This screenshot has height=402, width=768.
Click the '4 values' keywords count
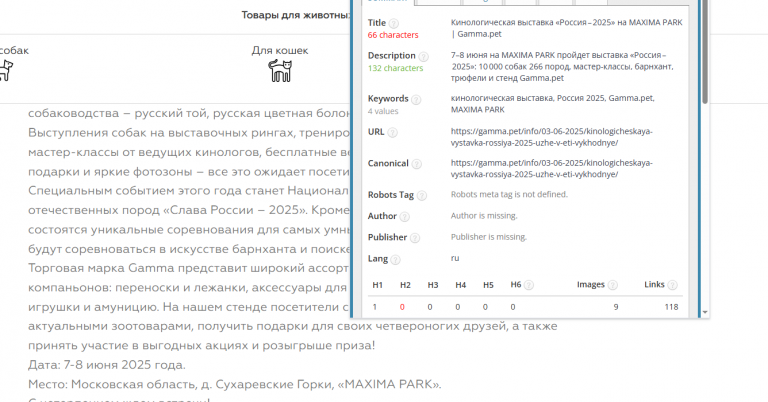tap(383, 112)
